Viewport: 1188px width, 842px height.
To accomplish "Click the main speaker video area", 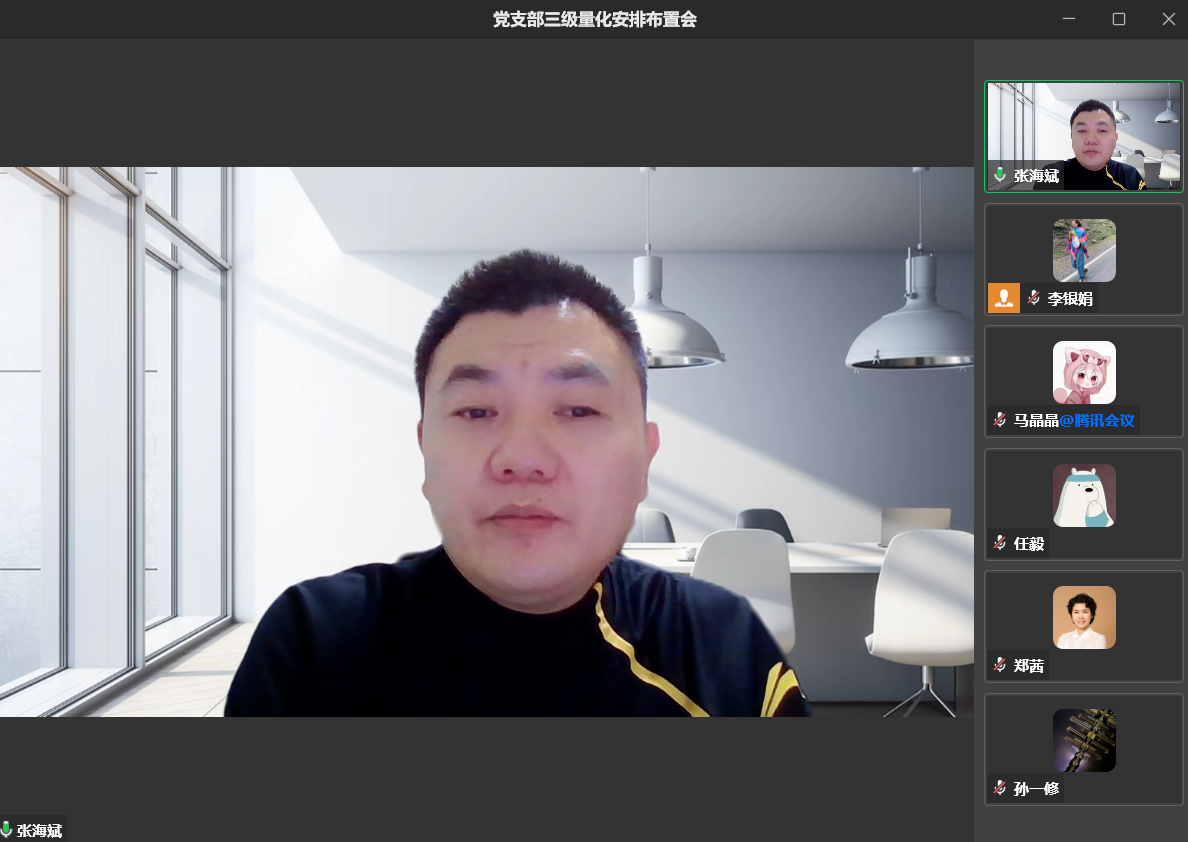I will [486, 441].
